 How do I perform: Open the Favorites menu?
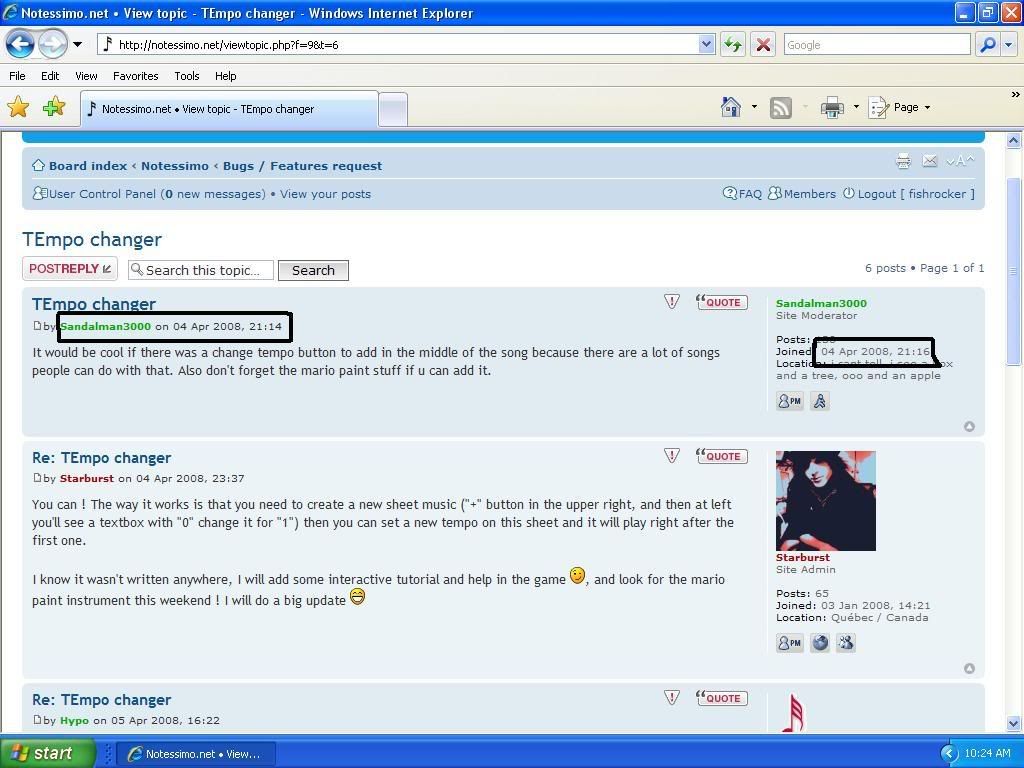(135, 76)
